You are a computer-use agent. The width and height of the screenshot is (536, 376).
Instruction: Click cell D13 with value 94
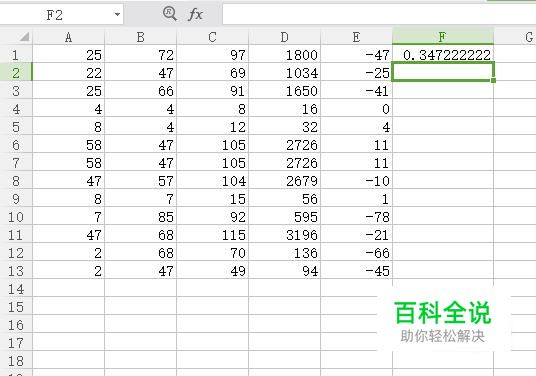click(285, 271)
